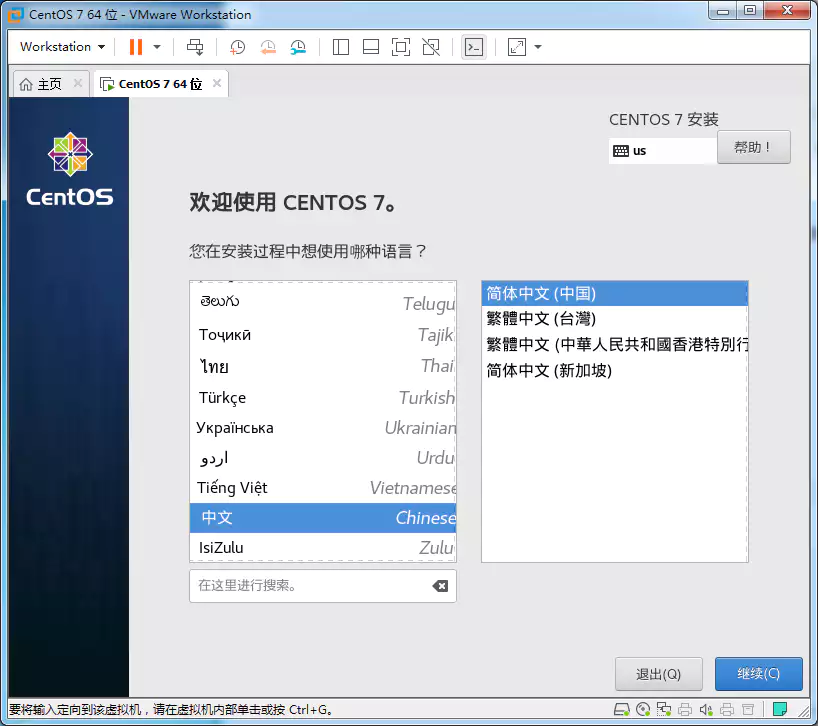
Task: Click the 帮助 button
Action: [753, 147]
